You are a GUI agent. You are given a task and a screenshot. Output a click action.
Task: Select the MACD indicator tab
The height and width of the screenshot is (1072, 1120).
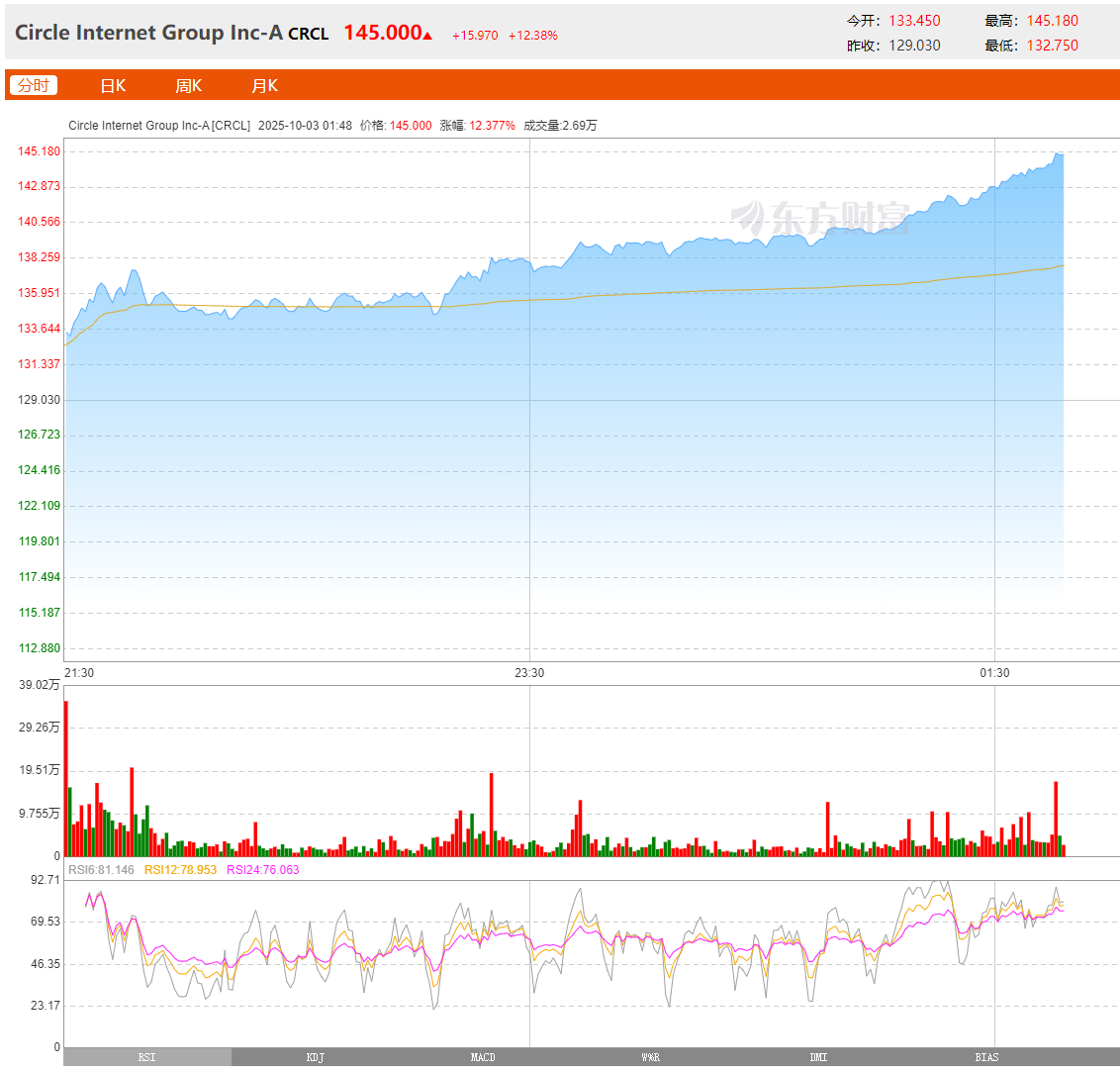coord(483,1057)
